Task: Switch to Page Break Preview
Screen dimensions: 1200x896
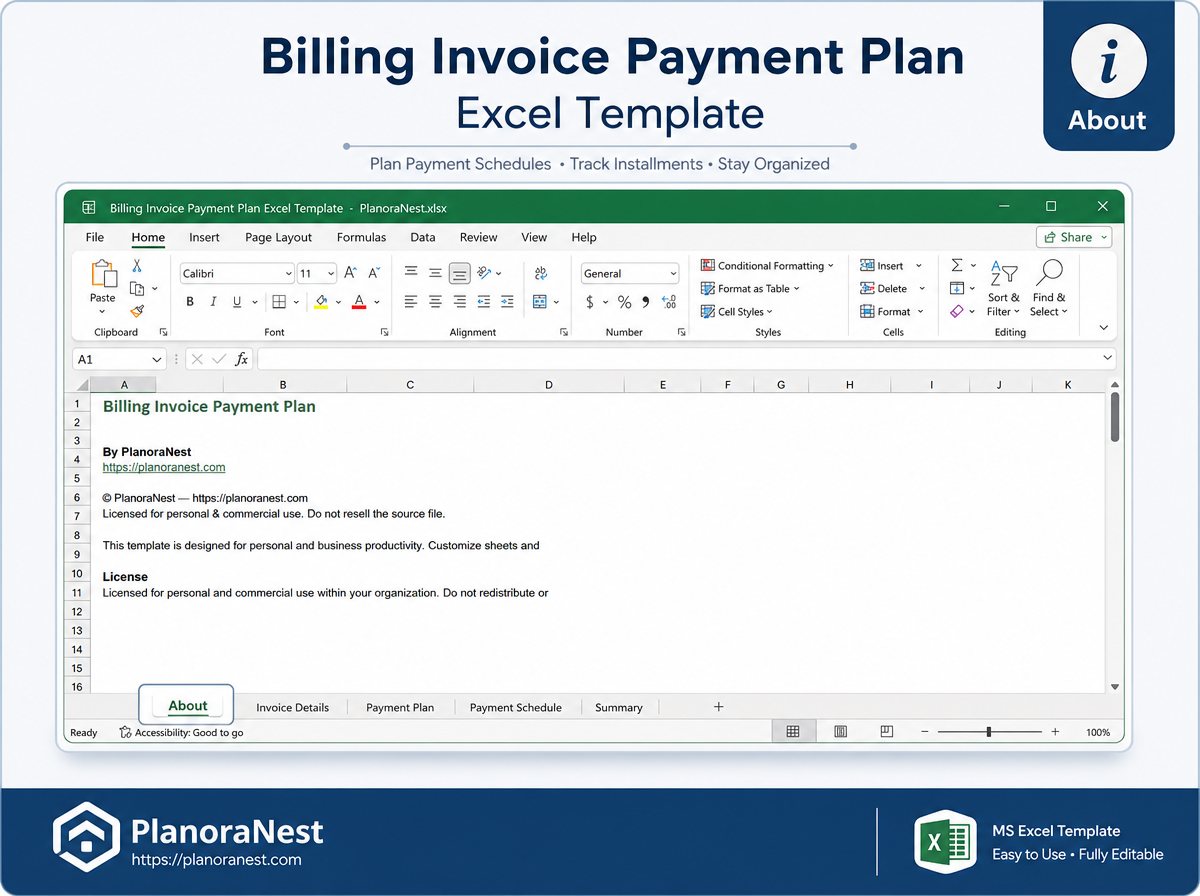Action: tap(886, 732)
